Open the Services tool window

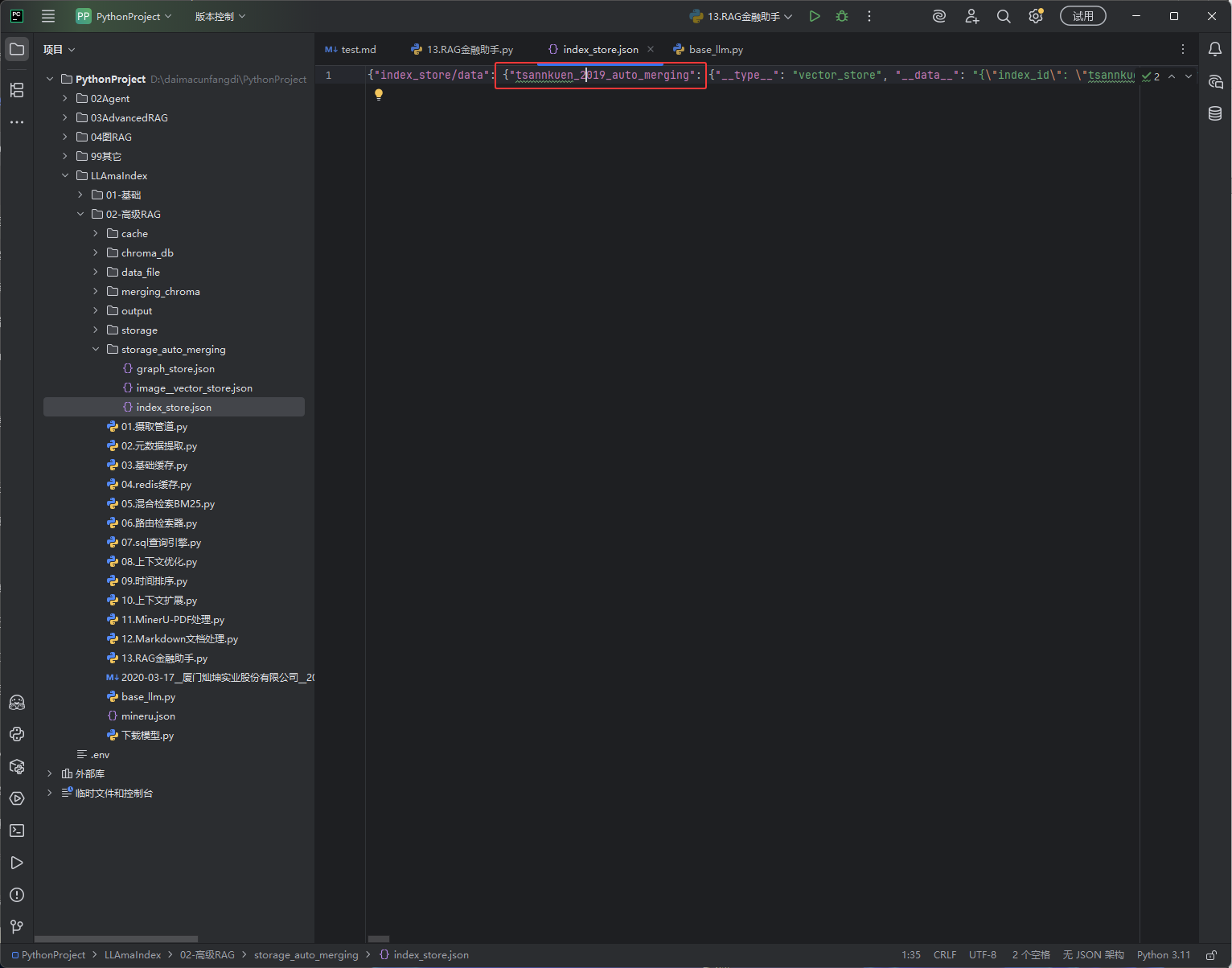[x=17, y=798]
